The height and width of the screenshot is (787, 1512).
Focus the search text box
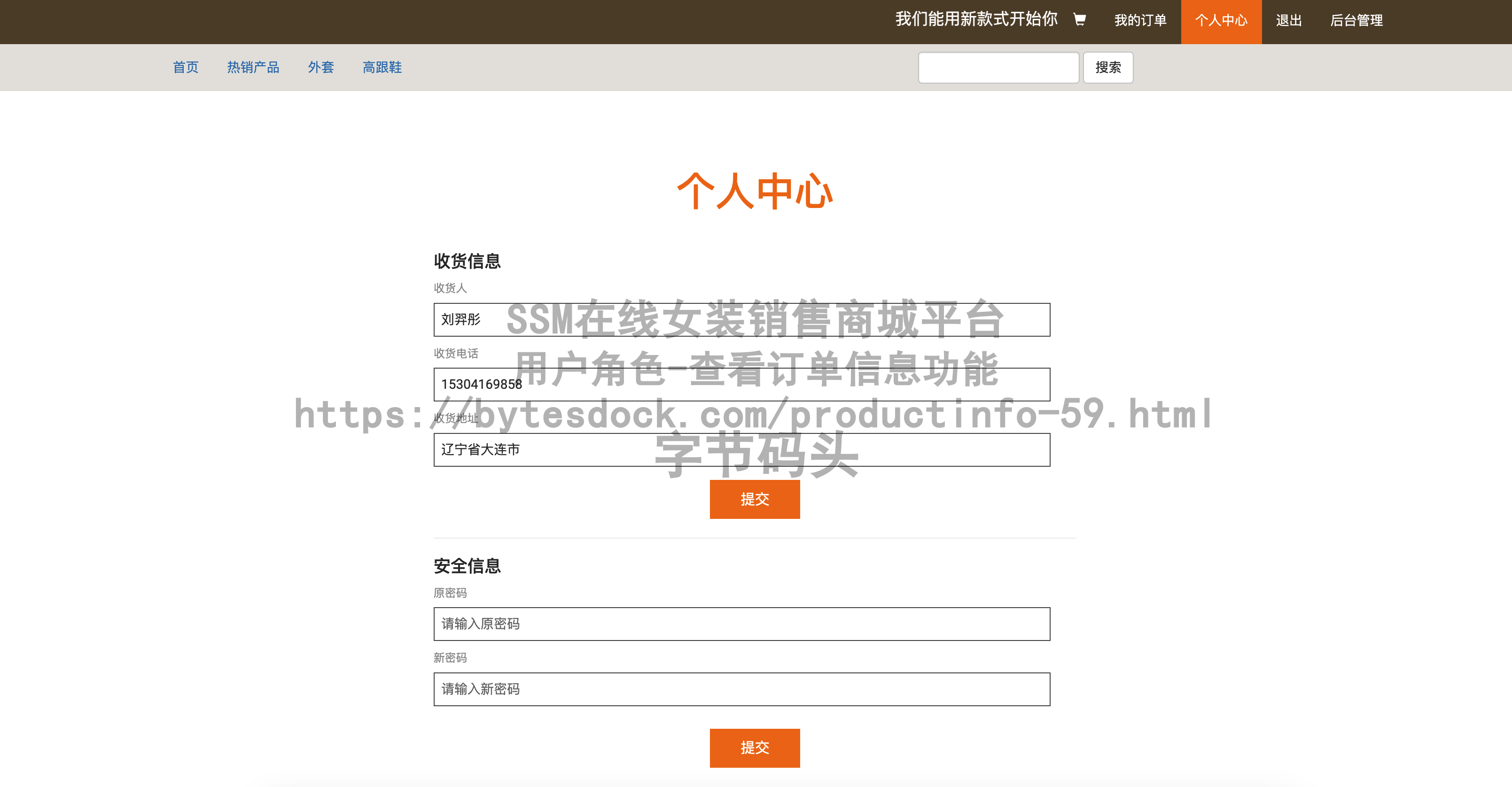click(998, 68)
